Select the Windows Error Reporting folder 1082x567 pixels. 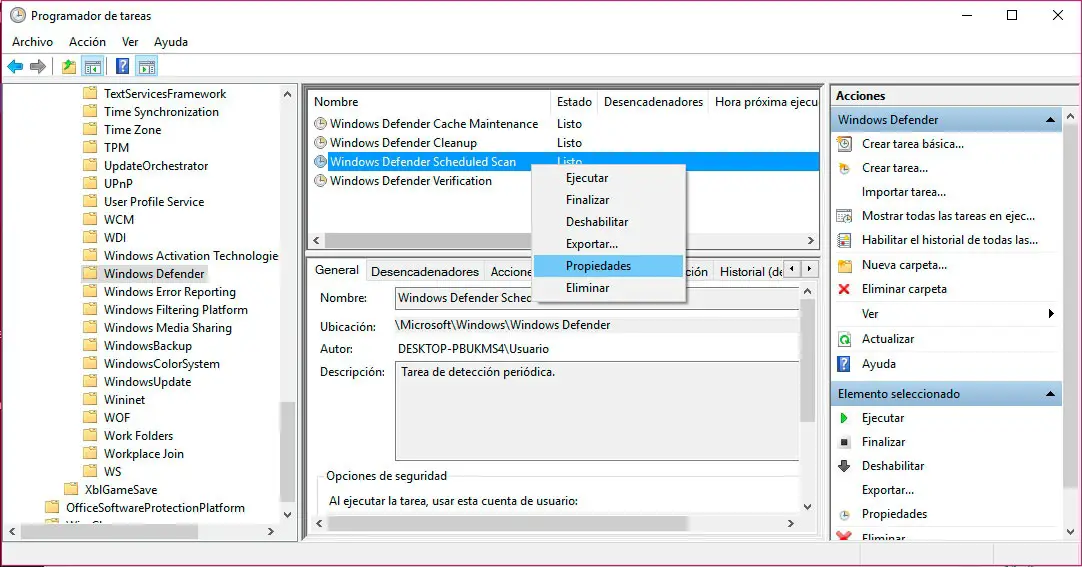(170, 292)
